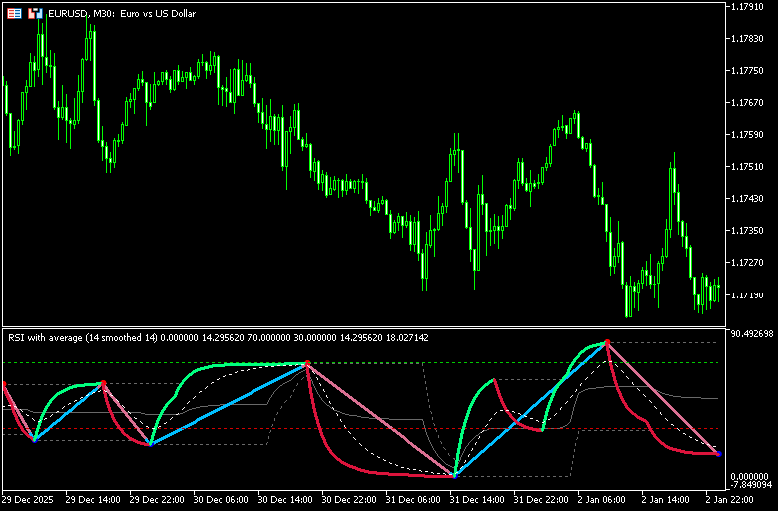
Task: Click the blue dot at the indicator's right end
Action: tap(718, 455)
